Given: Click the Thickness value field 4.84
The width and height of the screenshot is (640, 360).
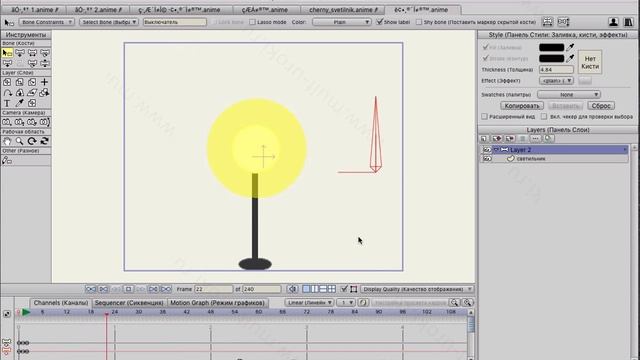Looking at the screenshot, I should [x=556, y=70].
